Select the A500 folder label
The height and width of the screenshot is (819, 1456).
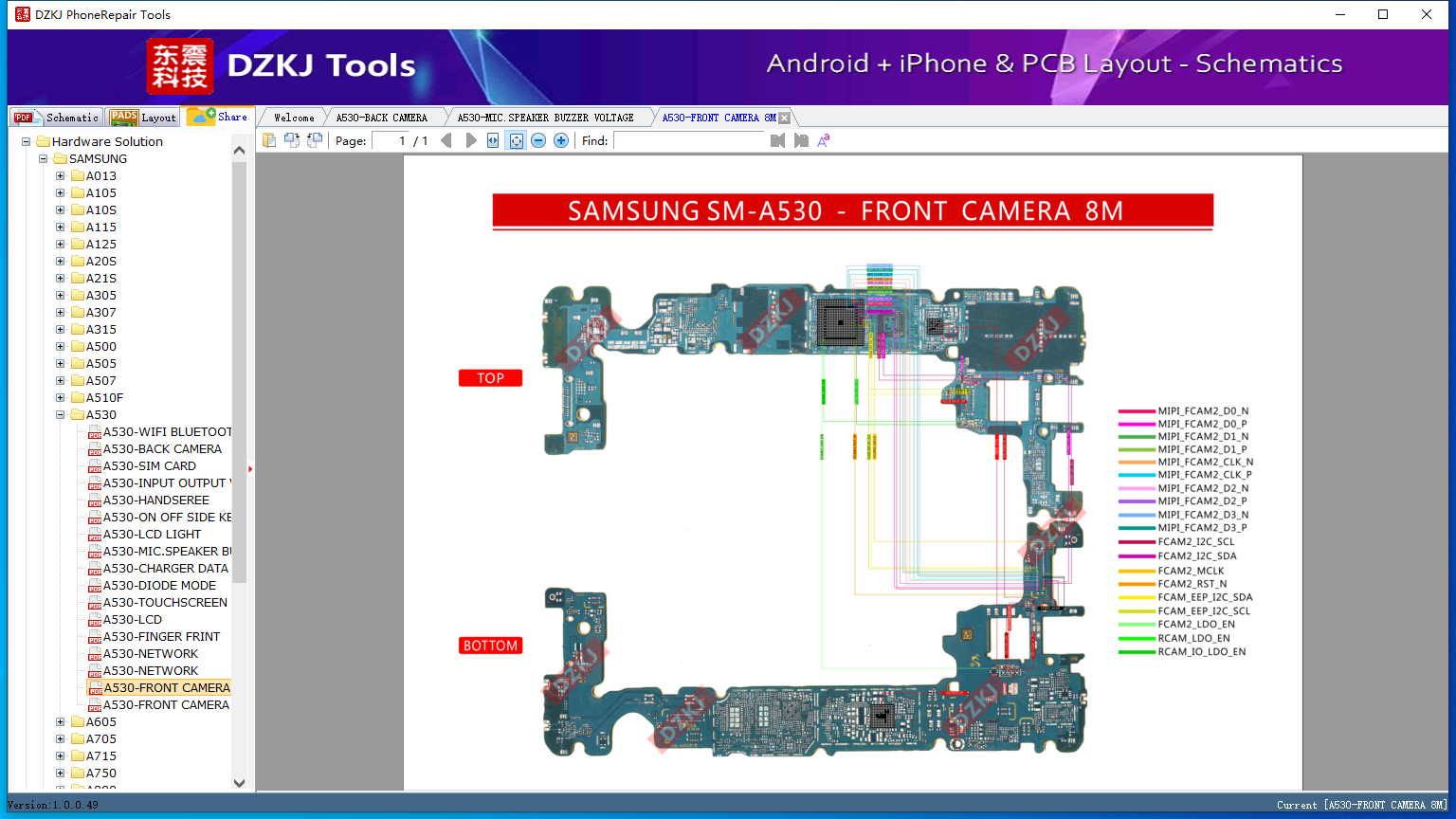pyautogui.click(x=101, y=347)
